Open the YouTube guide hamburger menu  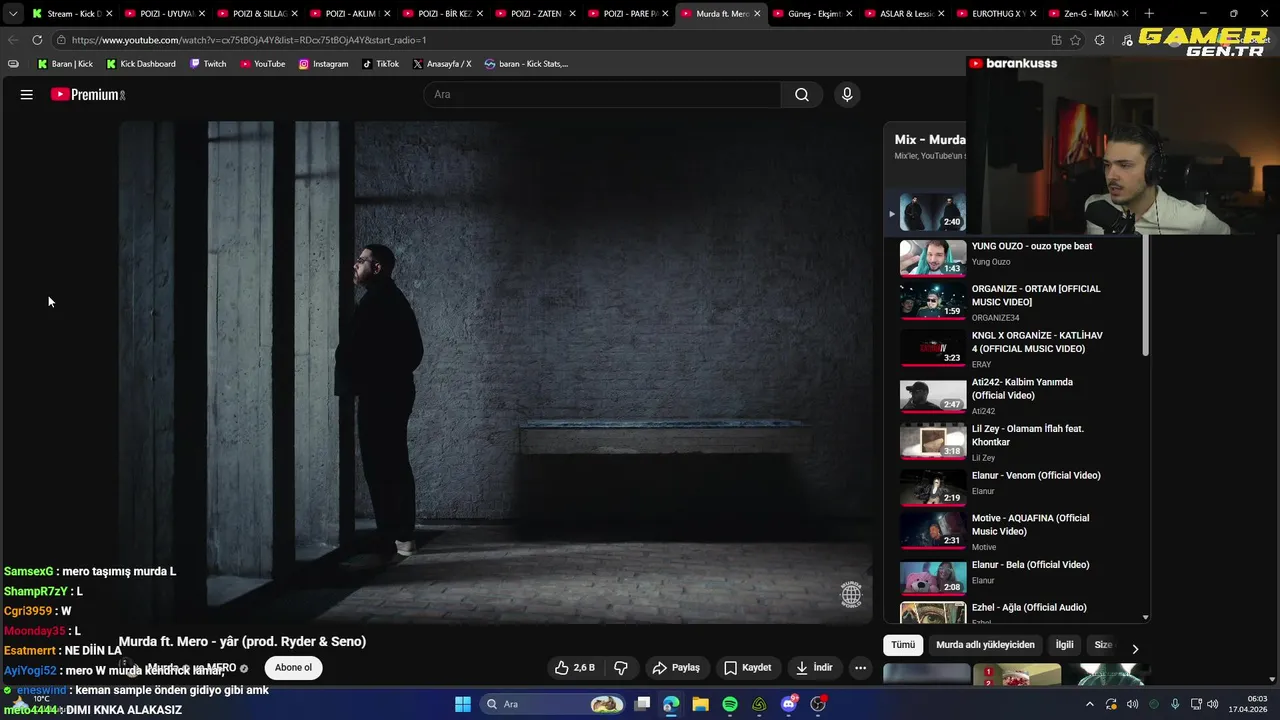pyautogui.click(x=27, y=95)
